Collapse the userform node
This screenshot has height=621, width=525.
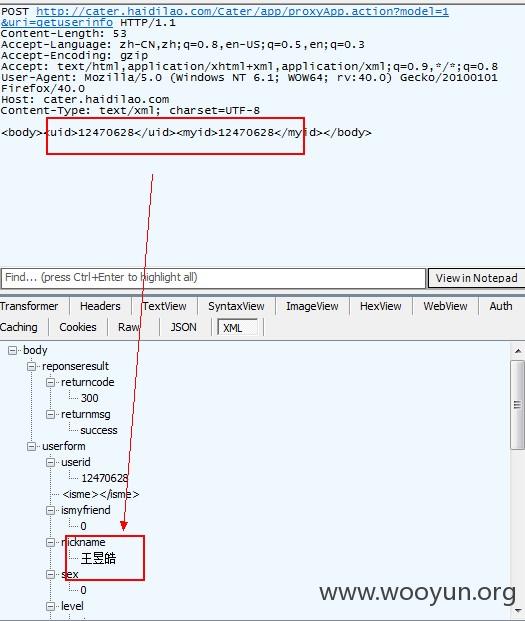coord(32,447)
